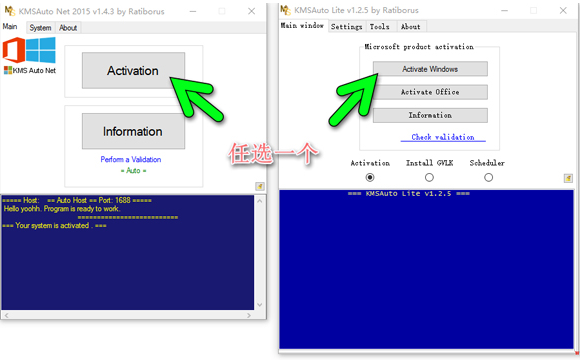Viewport: 580px width, 363px height.
Task: Open About tab in KMSAuto Net
Action: 68,28
